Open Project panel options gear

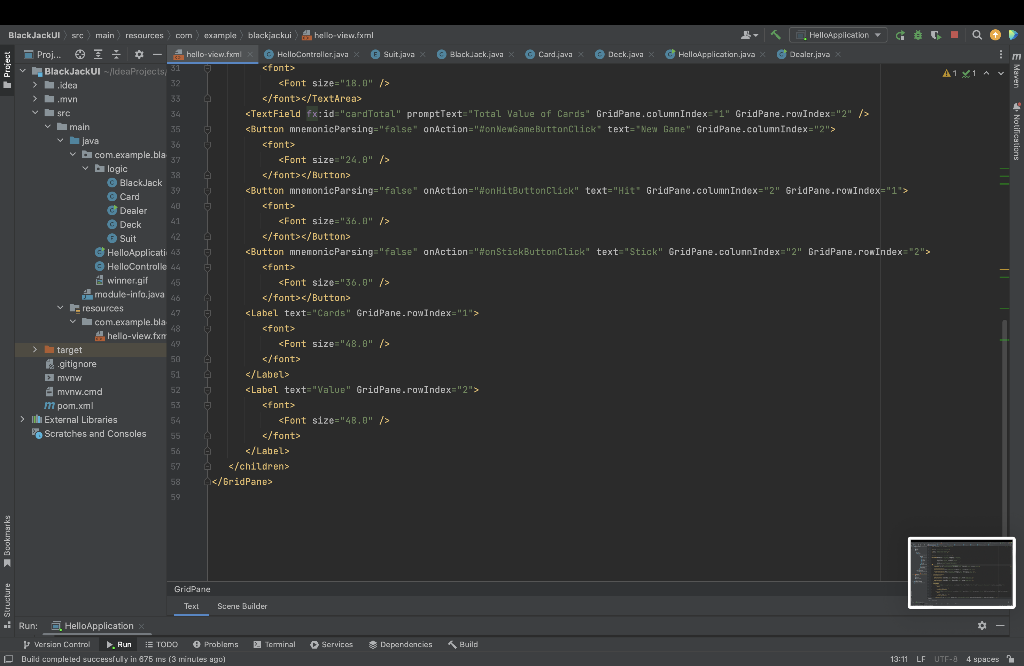[138, 54]
